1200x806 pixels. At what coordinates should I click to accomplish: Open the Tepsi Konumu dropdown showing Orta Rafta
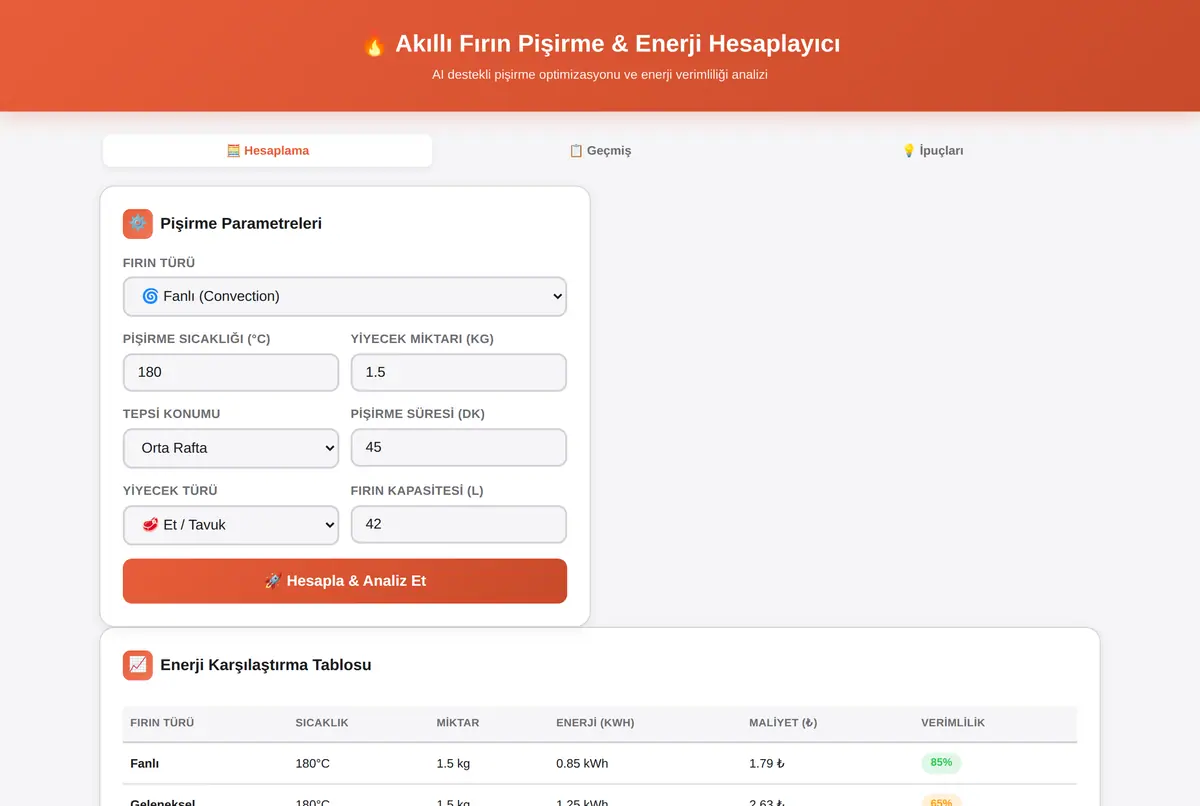tap(231, 448)
